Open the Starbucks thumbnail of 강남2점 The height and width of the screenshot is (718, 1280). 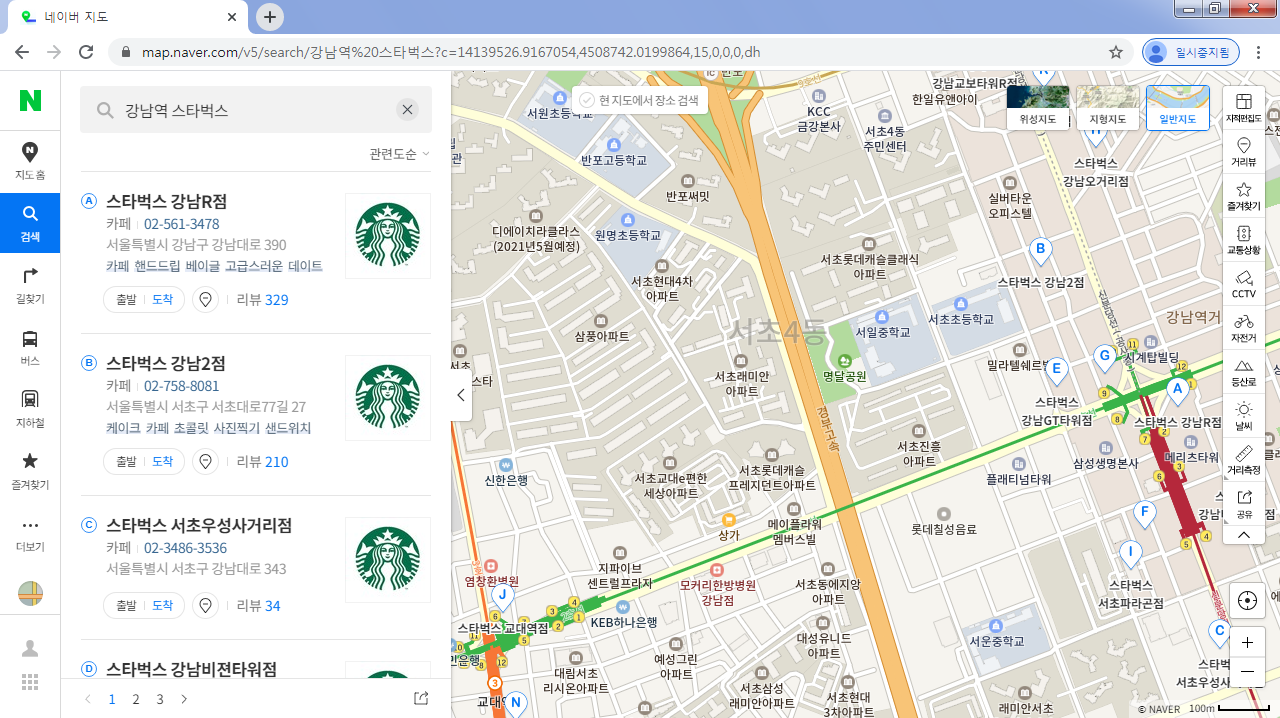pyautogui.click(x=388, y=398)
